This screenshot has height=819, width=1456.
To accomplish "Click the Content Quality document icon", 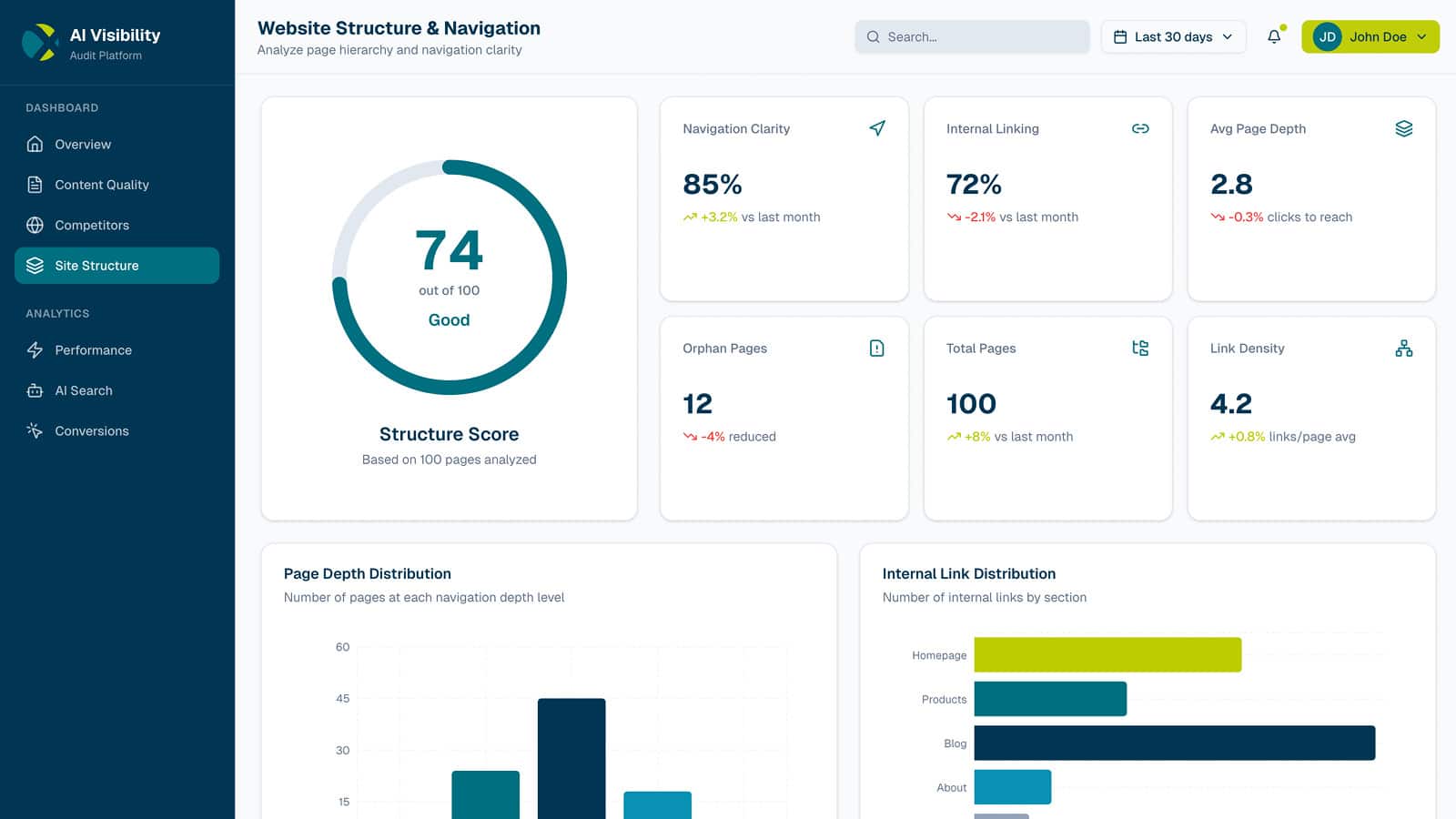I will (34, 184).
